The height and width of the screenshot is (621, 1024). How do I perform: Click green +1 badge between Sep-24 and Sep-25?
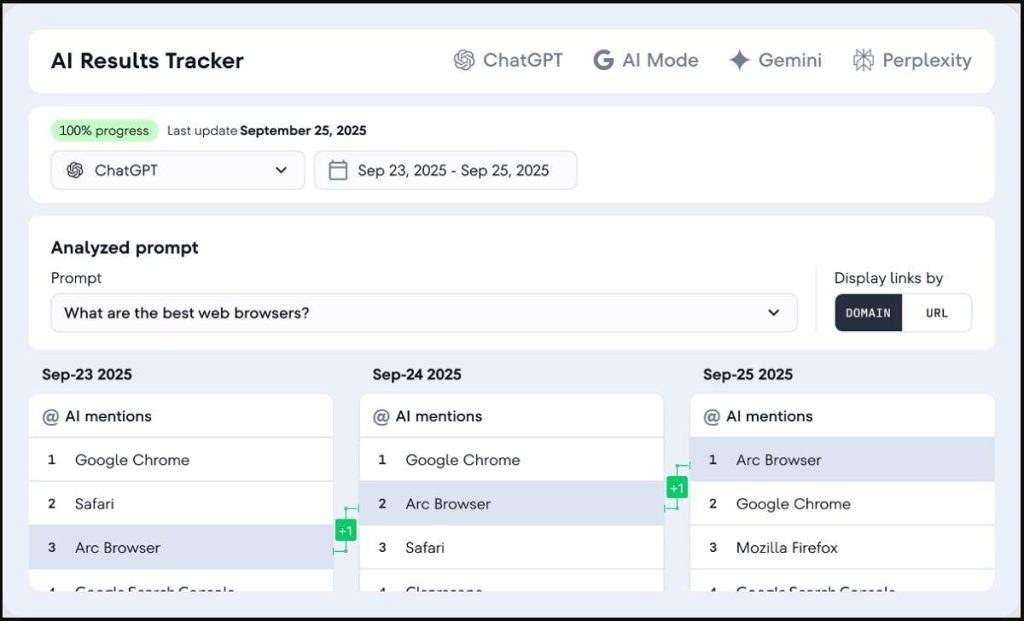point(677,488)
